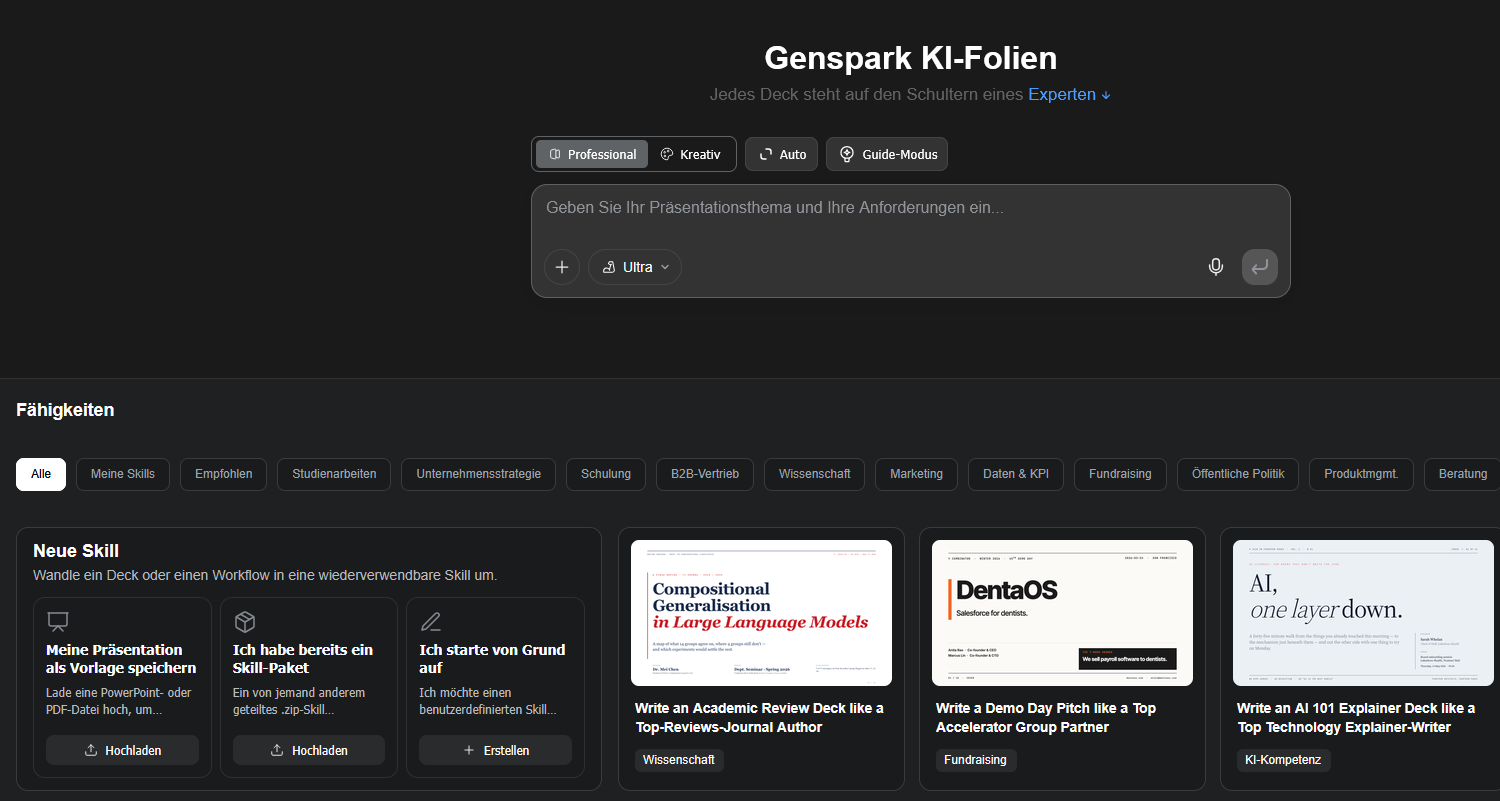
Task: Toggle the Auto mode button
Action: point(782,154)
